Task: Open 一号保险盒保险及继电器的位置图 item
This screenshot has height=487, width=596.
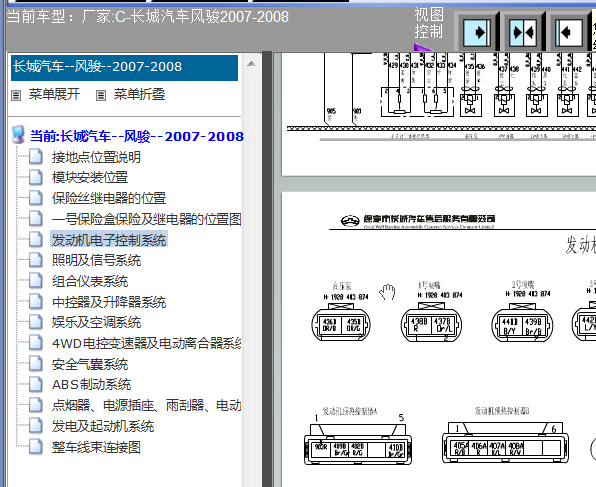Action: pyautogui.click(x=146, y=219)
